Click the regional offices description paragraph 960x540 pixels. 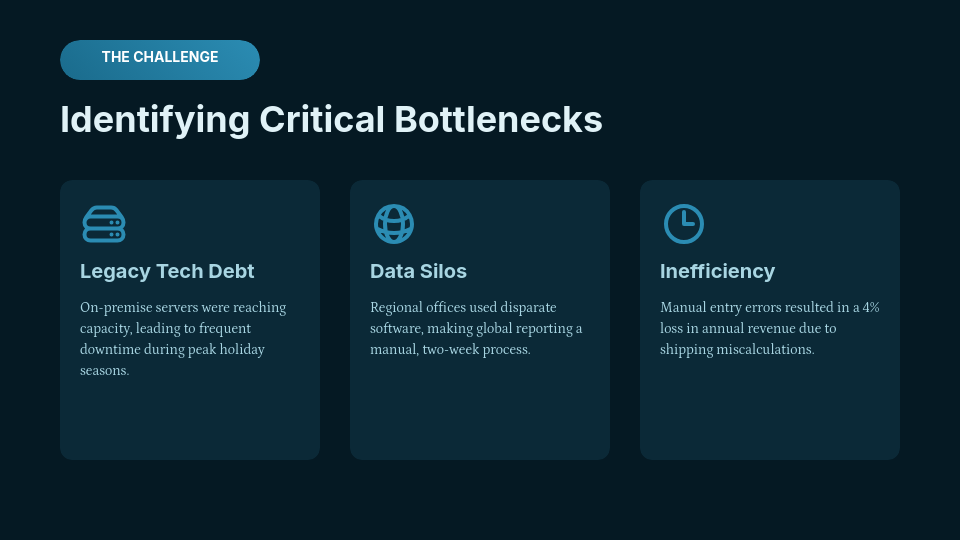pos(476,328)
